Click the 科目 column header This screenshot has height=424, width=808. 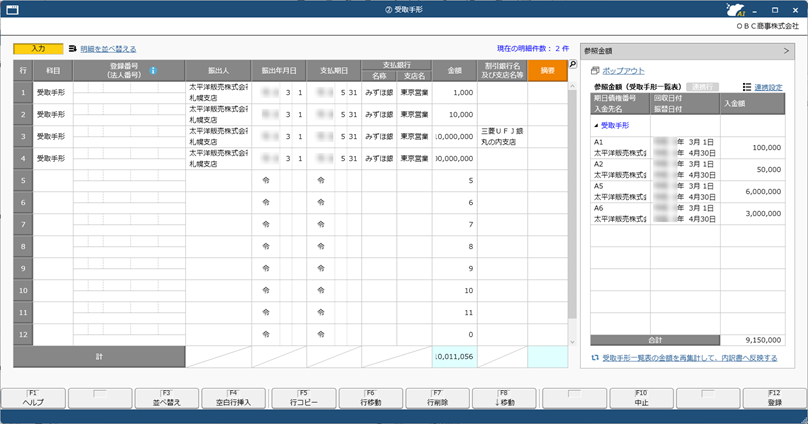point(53,71)
